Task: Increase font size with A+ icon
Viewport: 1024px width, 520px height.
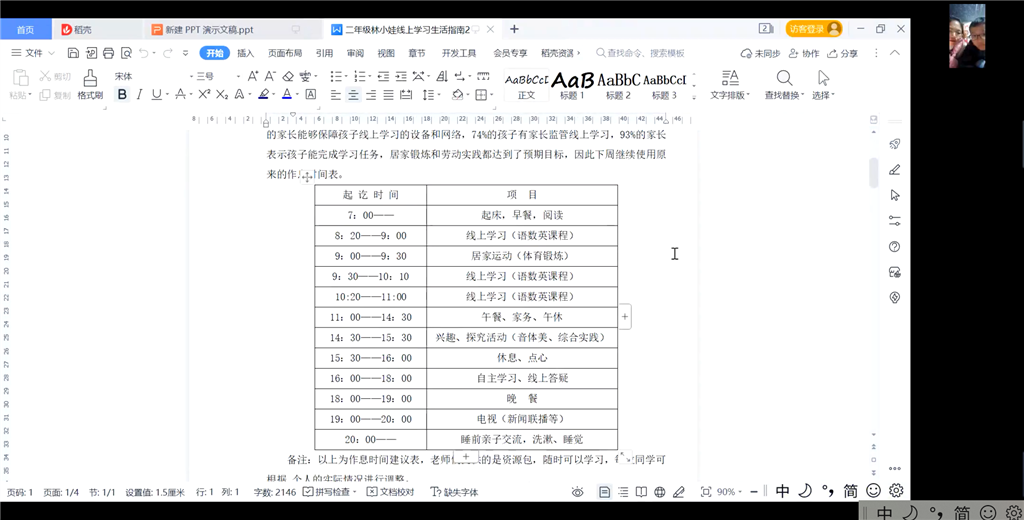Action: (253, 76)
